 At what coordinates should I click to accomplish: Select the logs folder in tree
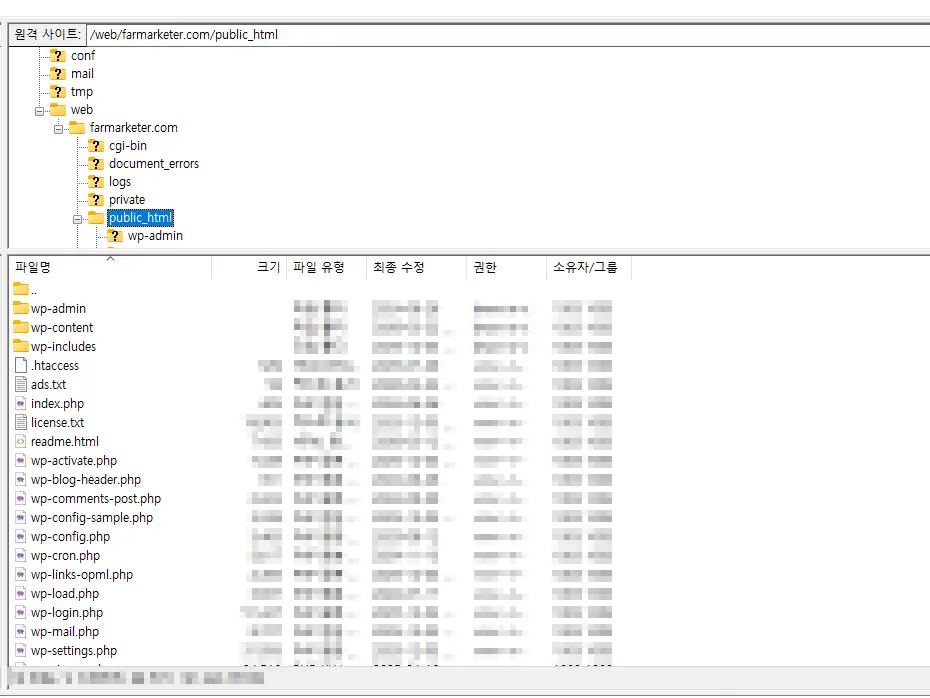[x=120, y=182]
